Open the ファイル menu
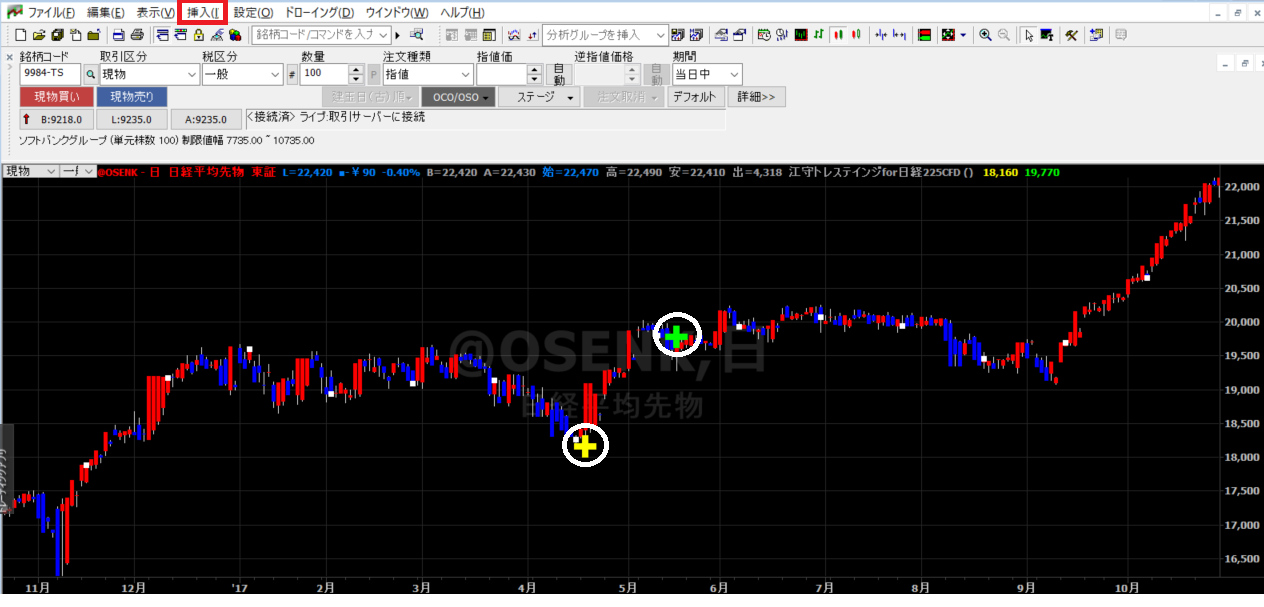The image size is (1264, 607). pyautogui.click(x=50, y=12)
